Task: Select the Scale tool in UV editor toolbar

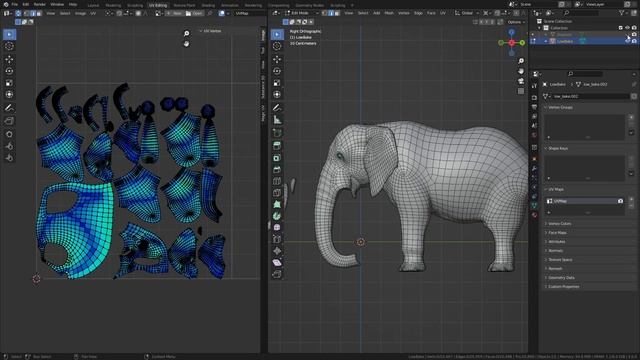Action: [9, 83]
